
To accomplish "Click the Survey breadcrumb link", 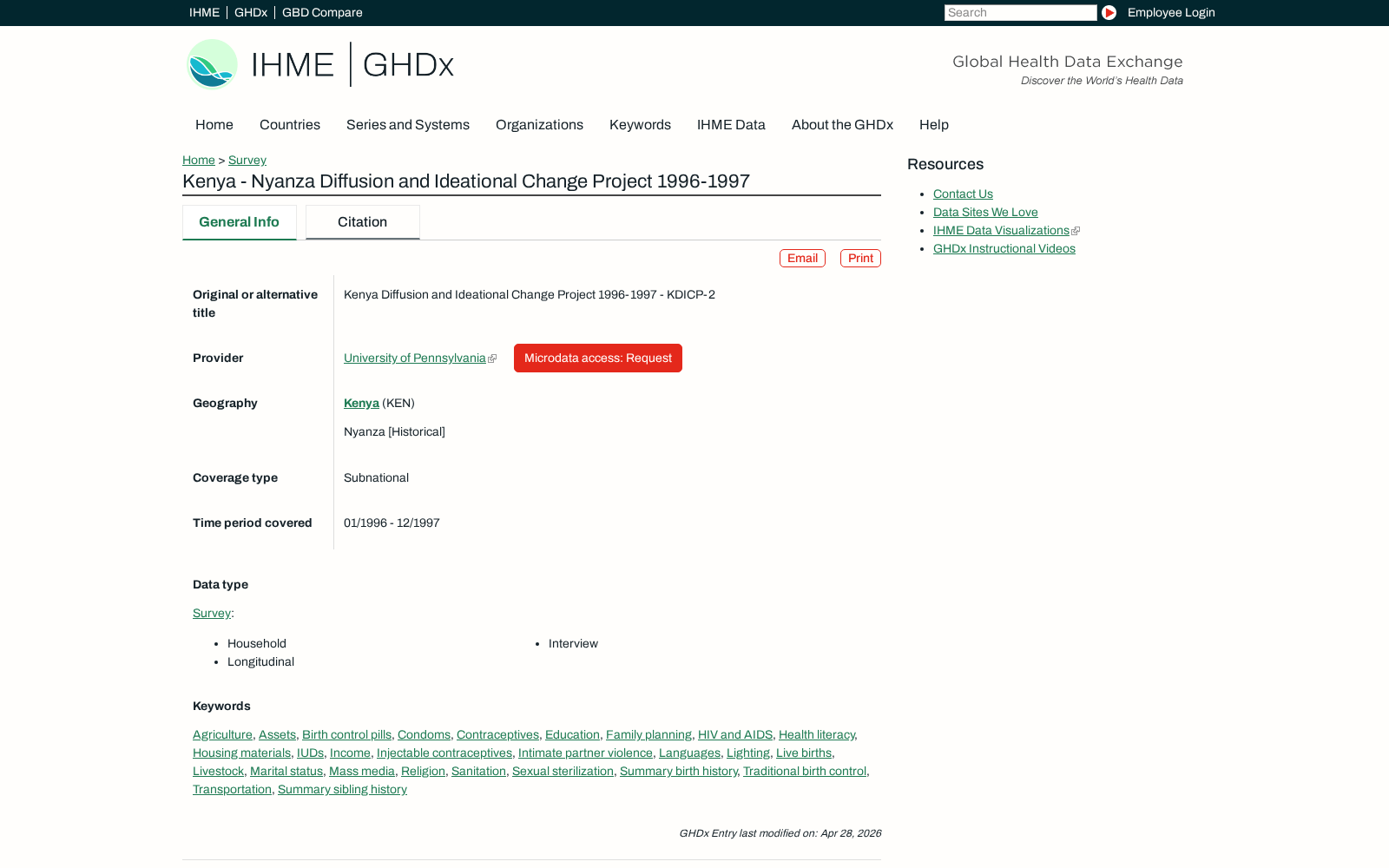I will click(x=247, y=160).
